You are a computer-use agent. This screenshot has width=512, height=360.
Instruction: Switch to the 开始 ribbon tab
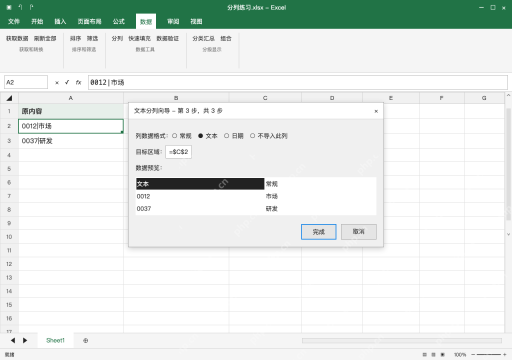pyautogui.click(x=37, y=22)
